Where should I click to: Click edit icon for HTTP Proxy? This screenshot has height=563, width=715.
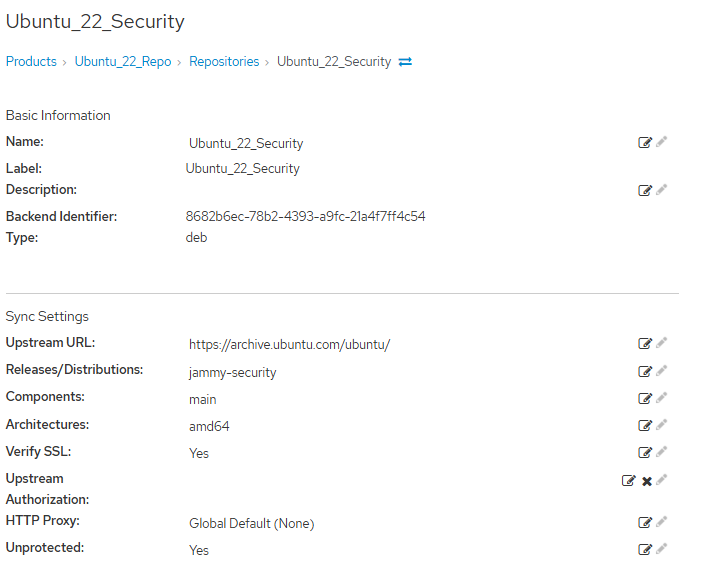tap(645, 522)
